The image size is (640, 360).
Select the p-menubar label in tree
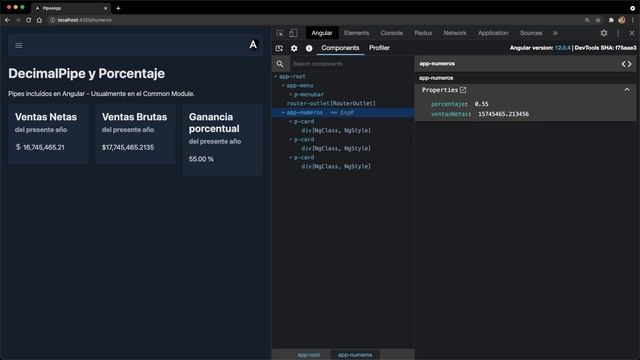coord(309,94)
